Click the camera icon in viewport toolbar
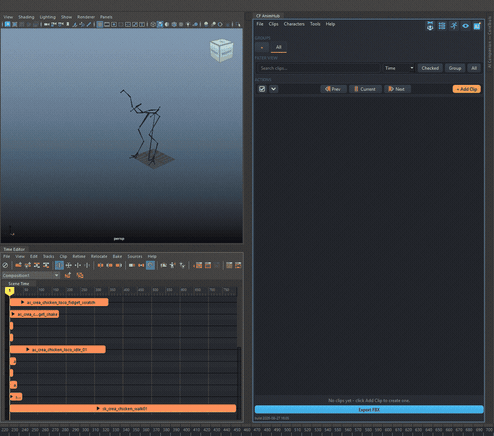Screen dimensions: 494x436 (x=46, y=24)
